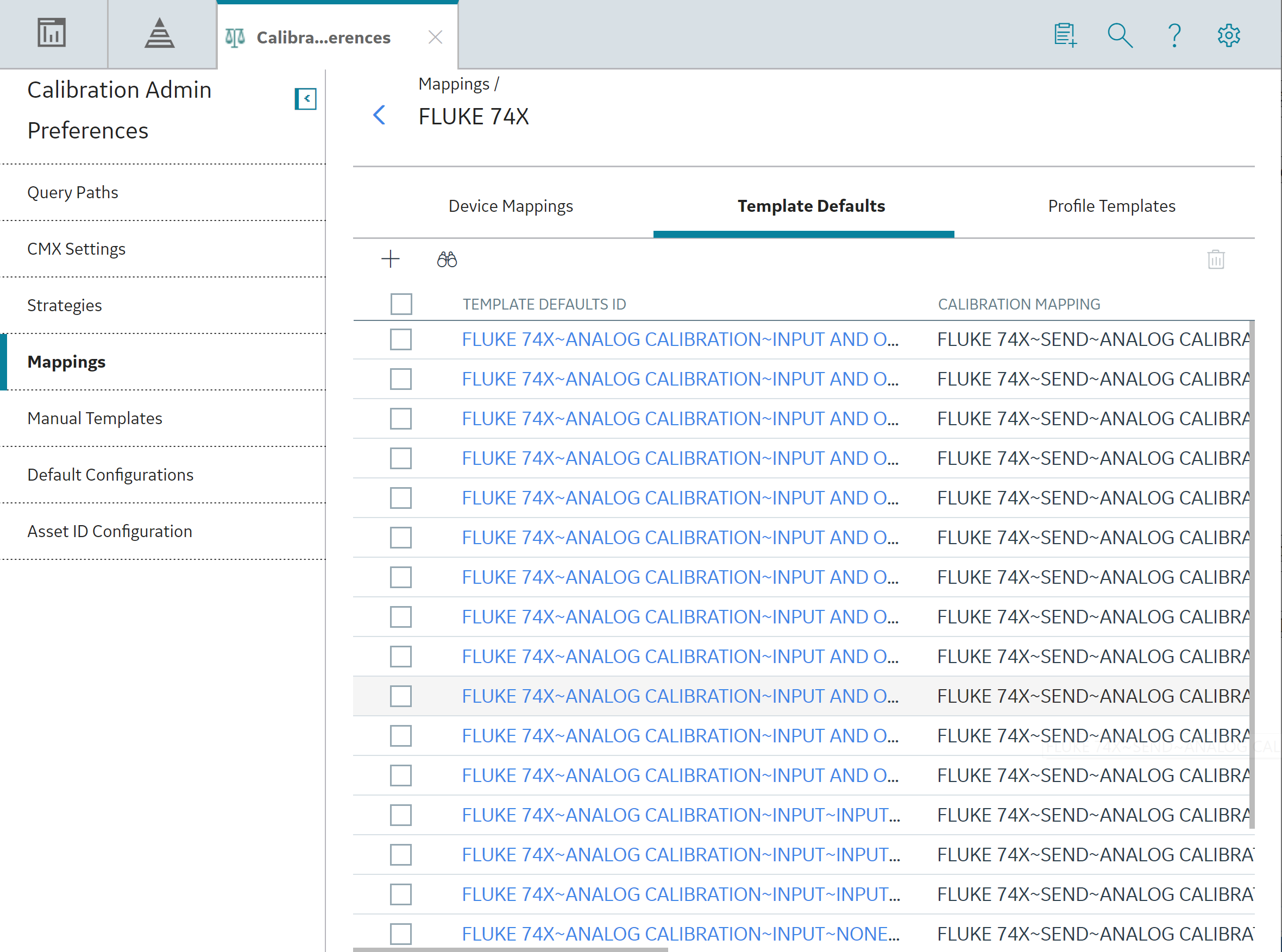This screenshot has width=1282, height=952.
Task: Sort by CALIBRATION MAPPING column header
Action: pyautogui.click(x=1019, y=304)
